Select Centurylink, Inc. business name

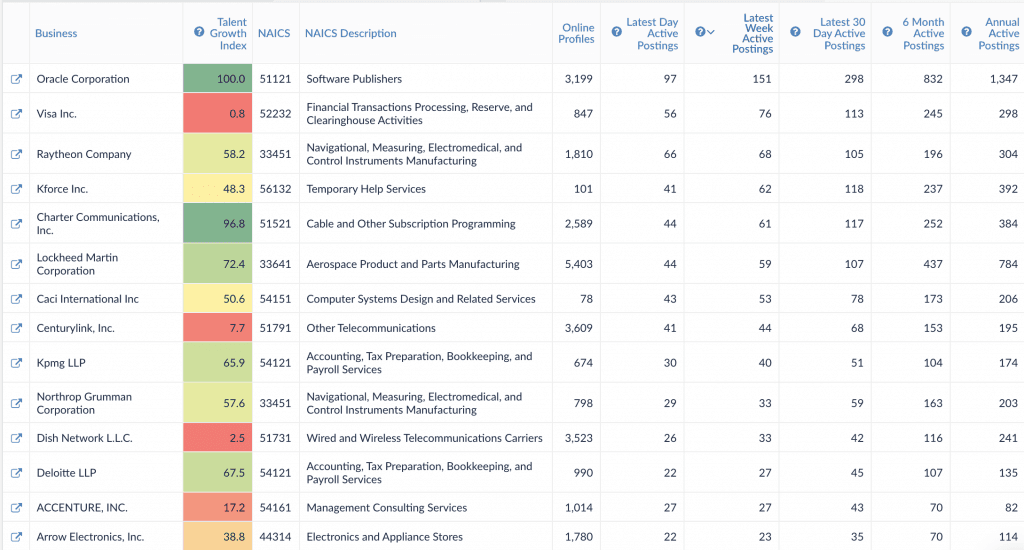pos(76,328)
